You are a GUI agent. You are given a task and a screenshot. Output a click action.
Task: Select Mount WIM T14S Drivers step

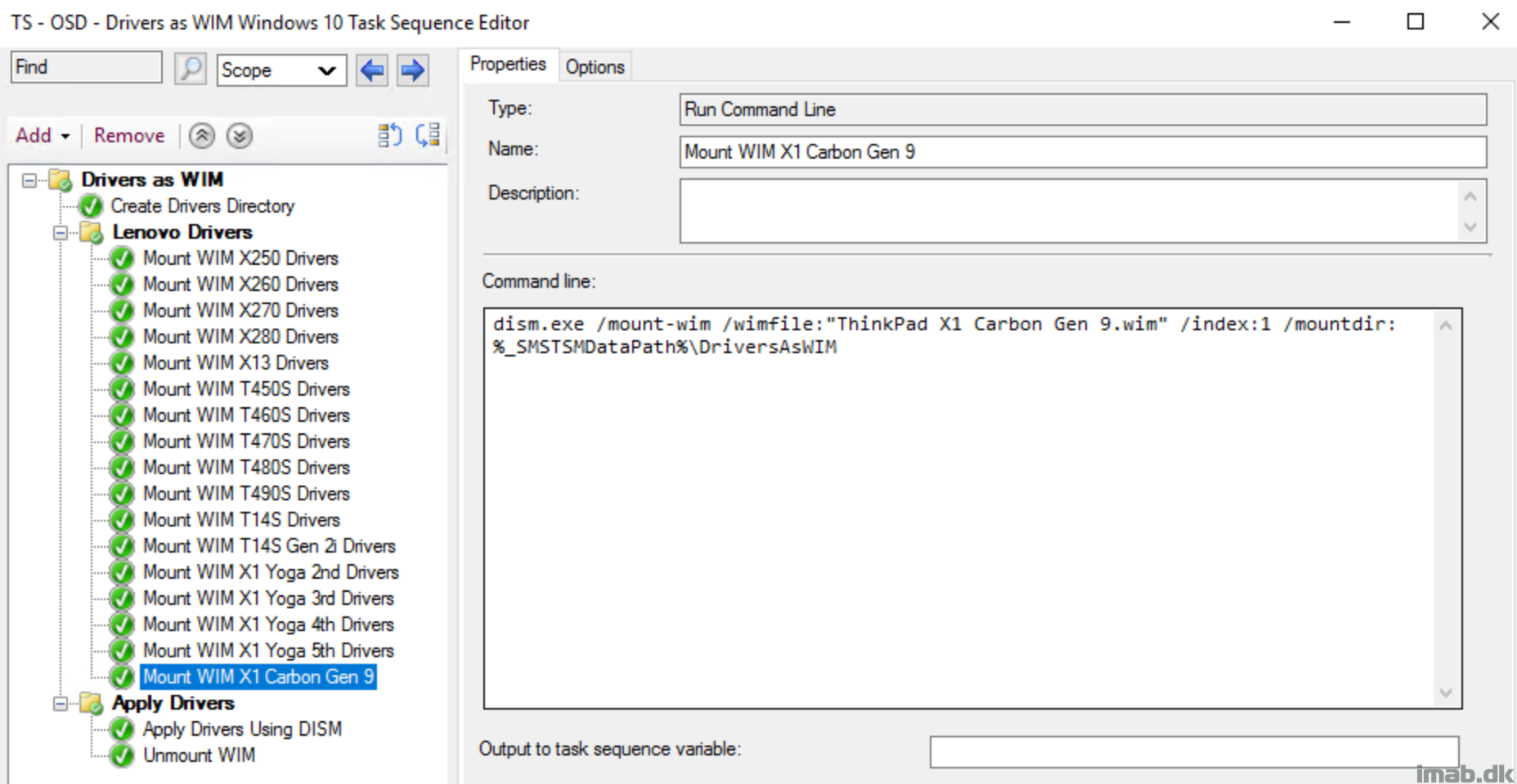[241, 520]
